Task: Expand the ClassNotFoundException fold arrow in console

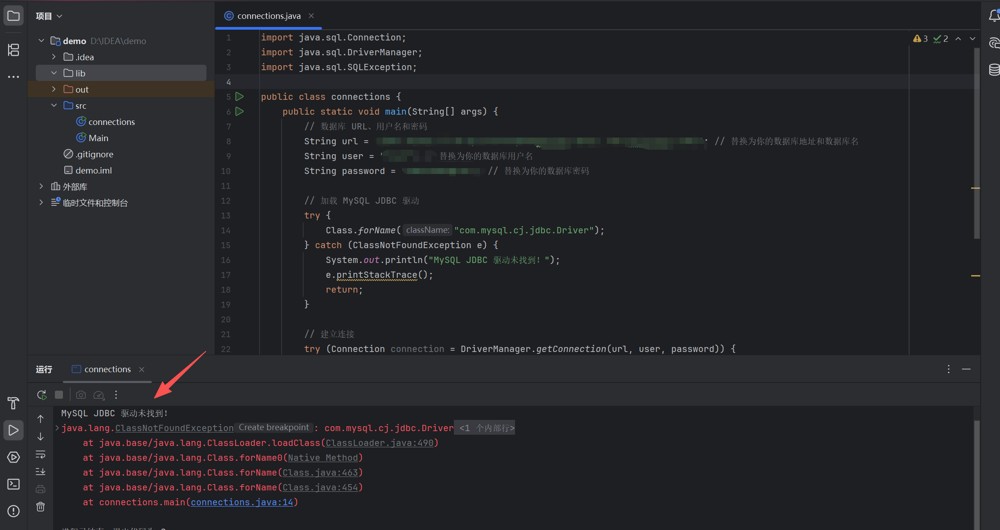Action: [x=57, y=428]
